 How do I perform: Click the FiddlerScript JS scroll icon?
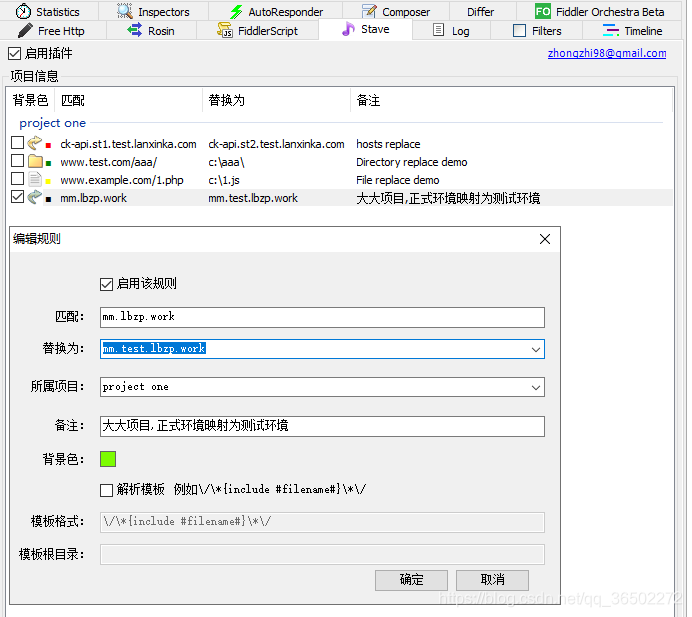coord(225,30)
